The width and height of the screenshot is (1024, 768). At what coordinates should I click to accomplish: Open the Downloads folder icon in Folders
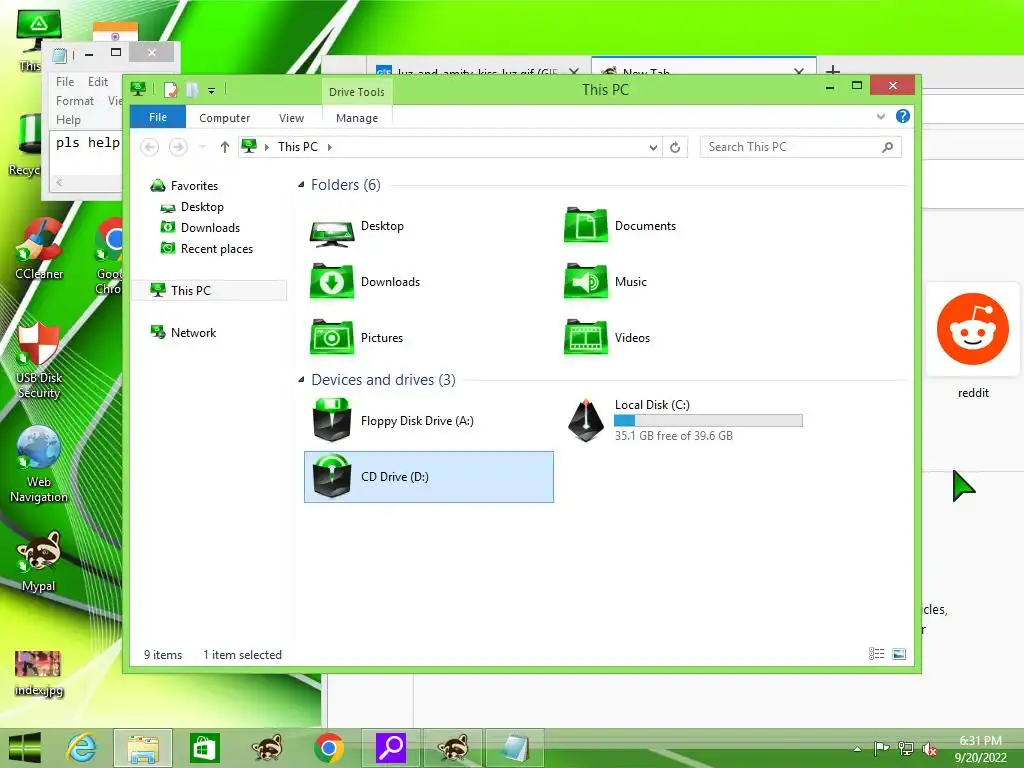click(332, 281)
